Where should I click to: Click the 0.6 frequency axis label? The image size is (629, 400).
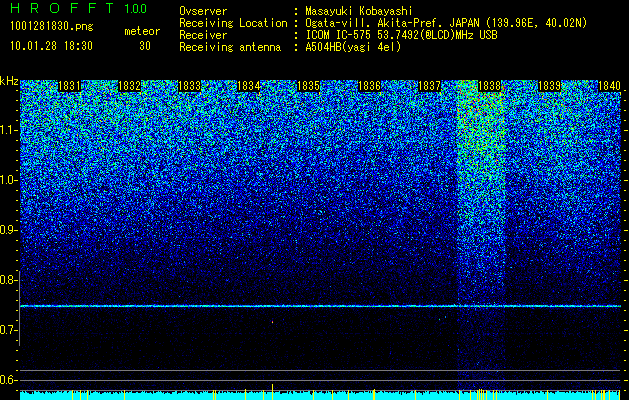coord(8,380)
